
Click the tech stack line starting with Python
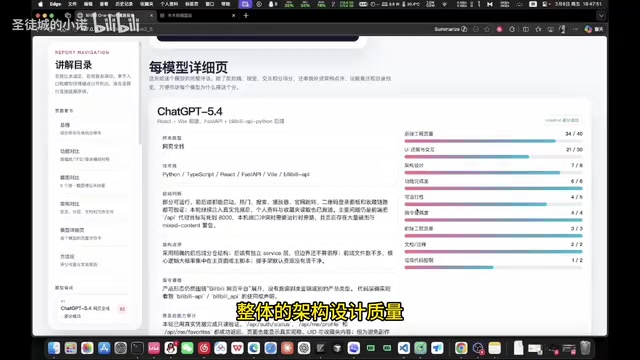236,174
